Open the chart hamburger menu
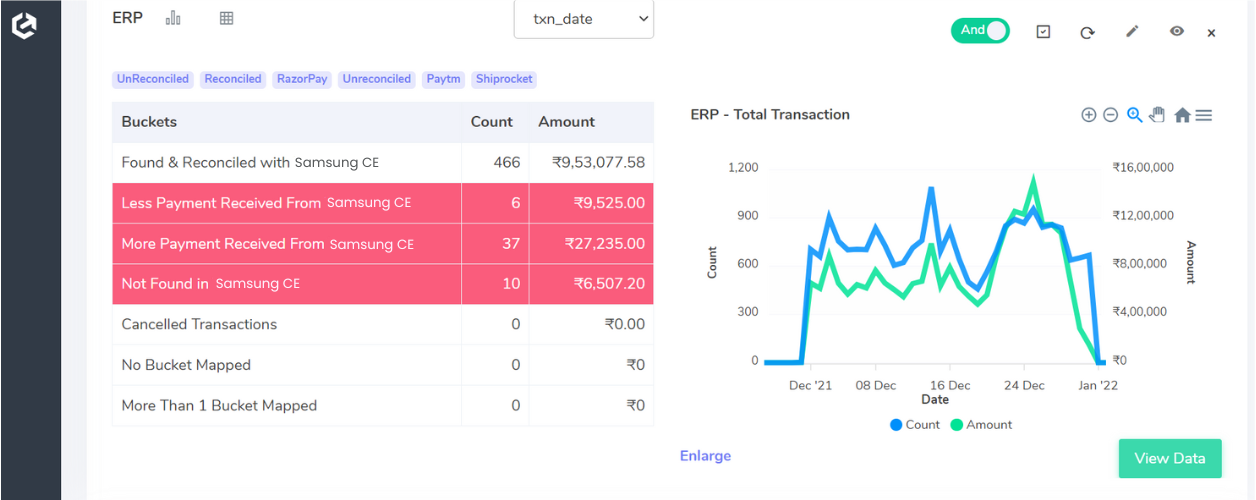 pyautogui.click(x=1204, y=115)
